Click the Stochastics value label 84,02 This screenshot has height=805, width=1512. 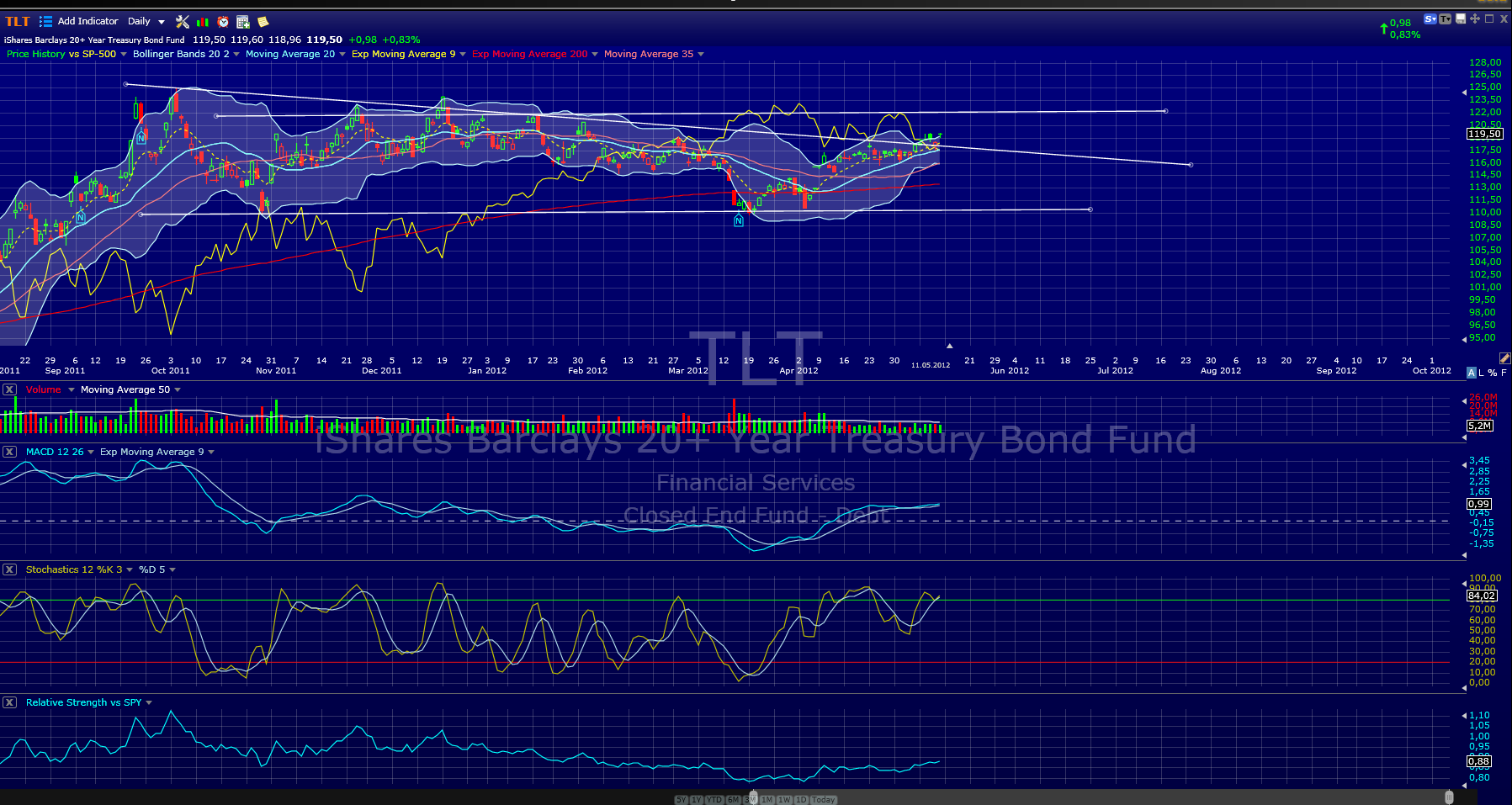[1482, 596]
